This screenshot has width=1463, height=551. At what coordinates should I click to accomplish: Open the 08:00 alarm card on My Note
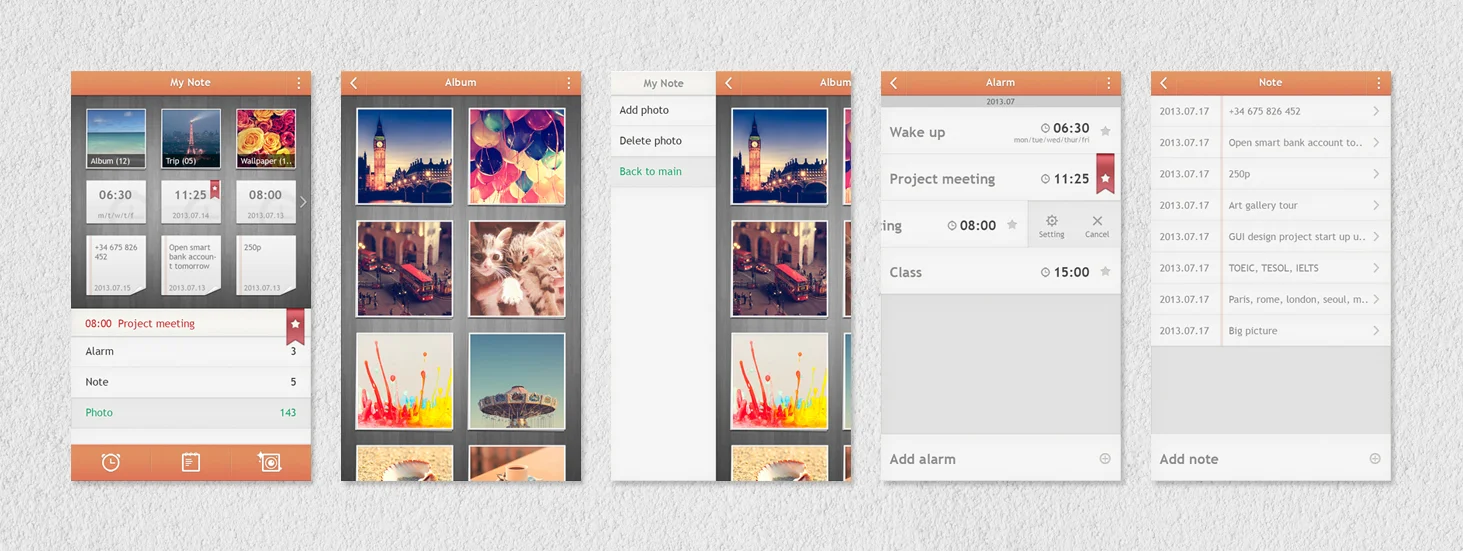click(266, 202)
